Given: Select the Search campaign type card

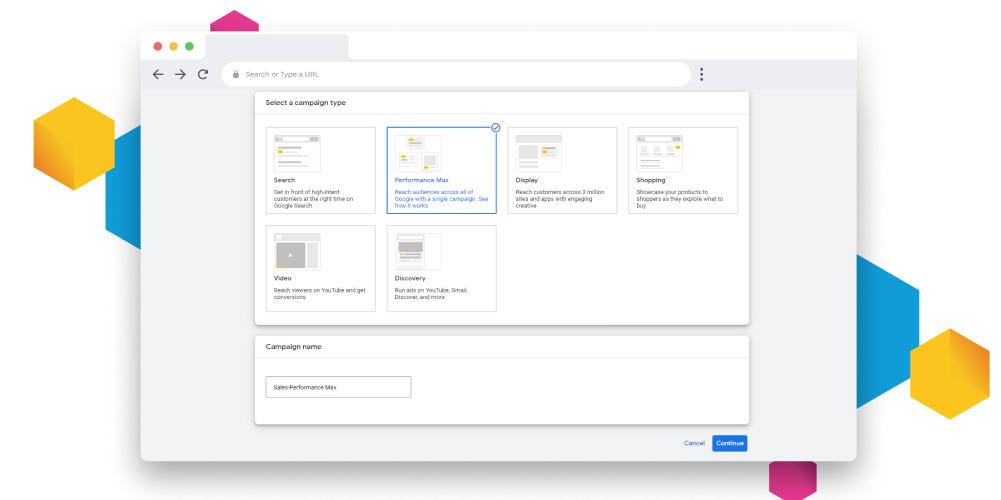Looking at the screenshot, I should (320, 170).
